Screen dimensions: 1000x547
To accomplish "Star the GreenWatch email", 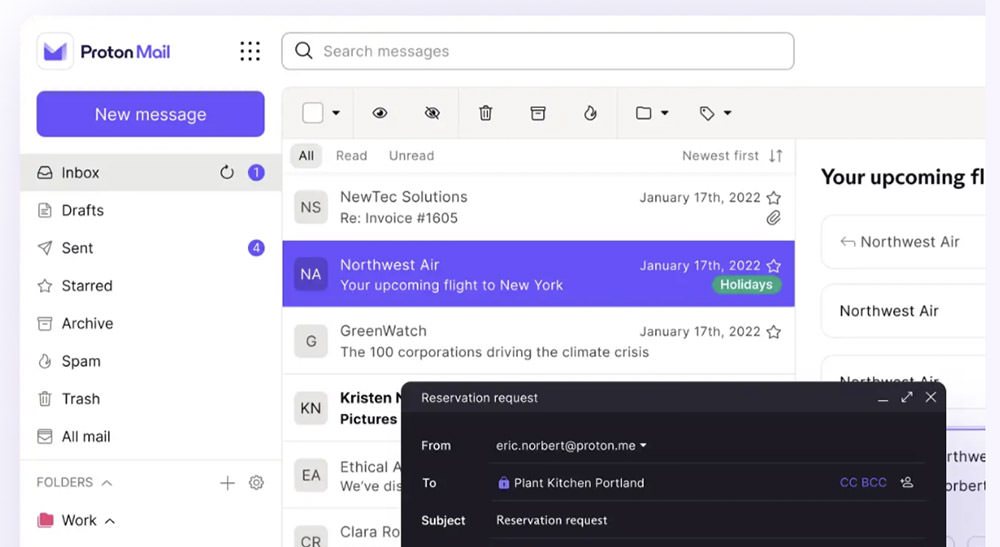I will tap(774, 332).
